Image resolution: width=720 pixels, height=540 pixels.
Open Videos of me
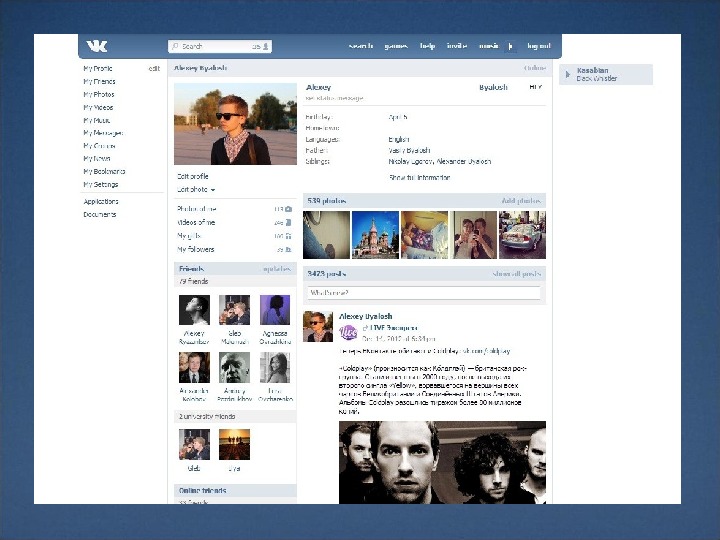(196, 222)
